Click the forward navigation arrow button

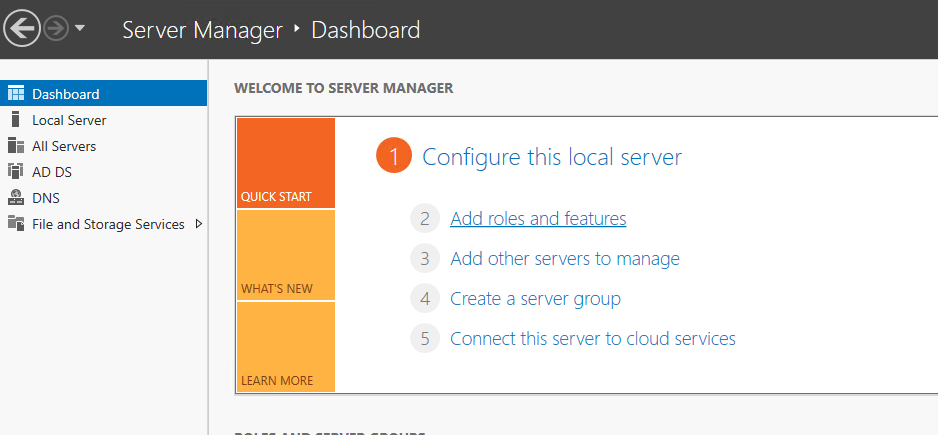(56, 29)
